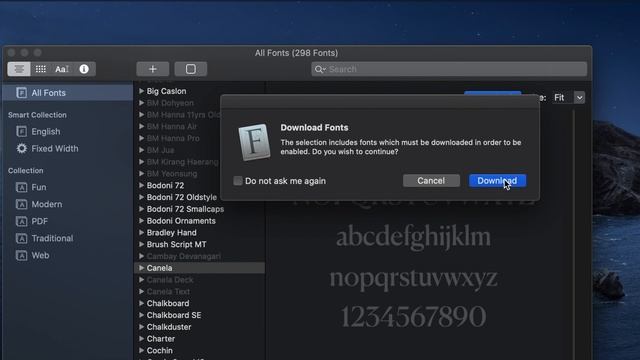
Task: Select the Fixed Width collection
Action: (55, 149)
